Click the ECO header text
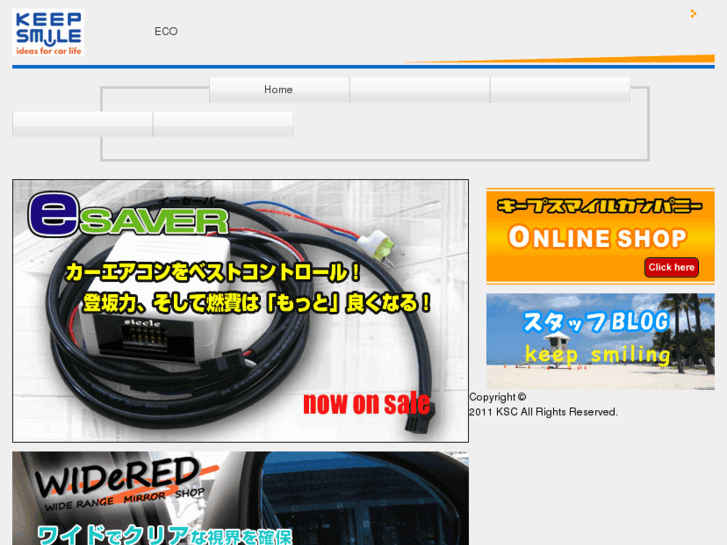This screenshot has height=545, width=727. click(166, 32)
